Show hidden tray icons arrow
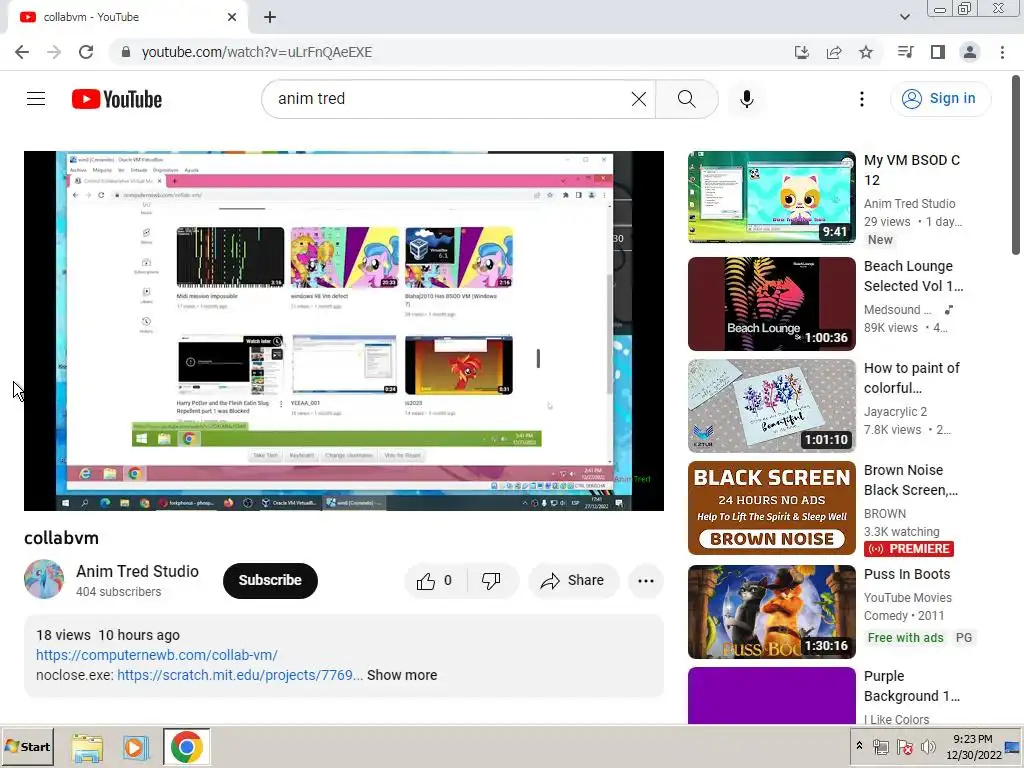Image resolution: width=1024 pixels, height=768 pixels. click(x=859, y=746)
